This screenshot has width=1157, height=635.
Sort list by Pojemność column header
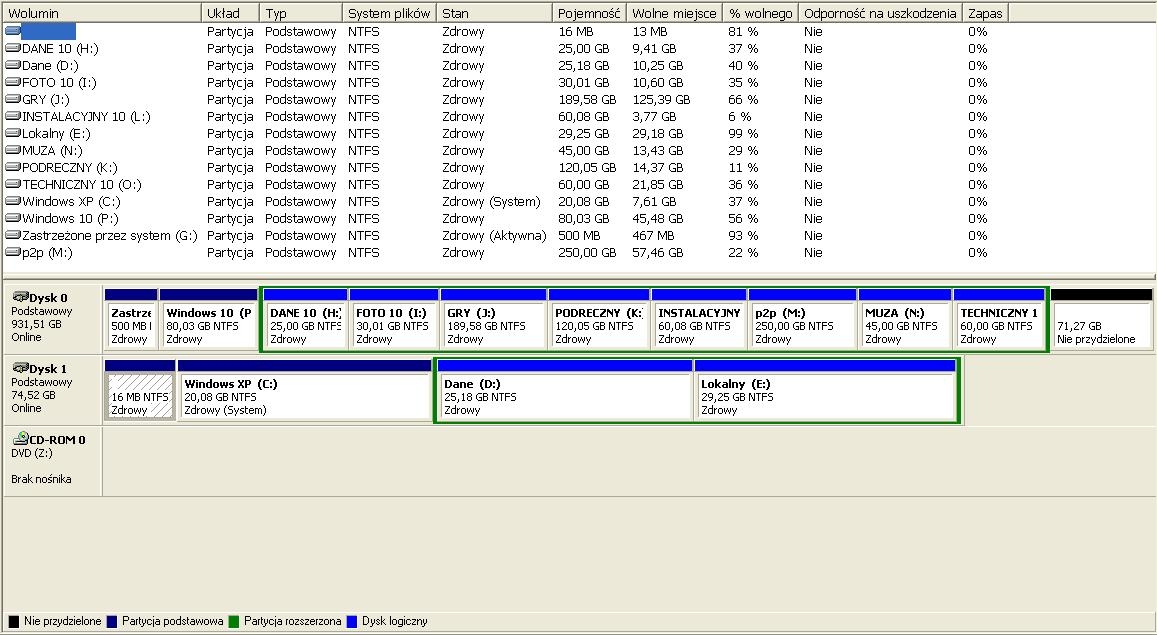pyautogui.click(x=590, y=13)
